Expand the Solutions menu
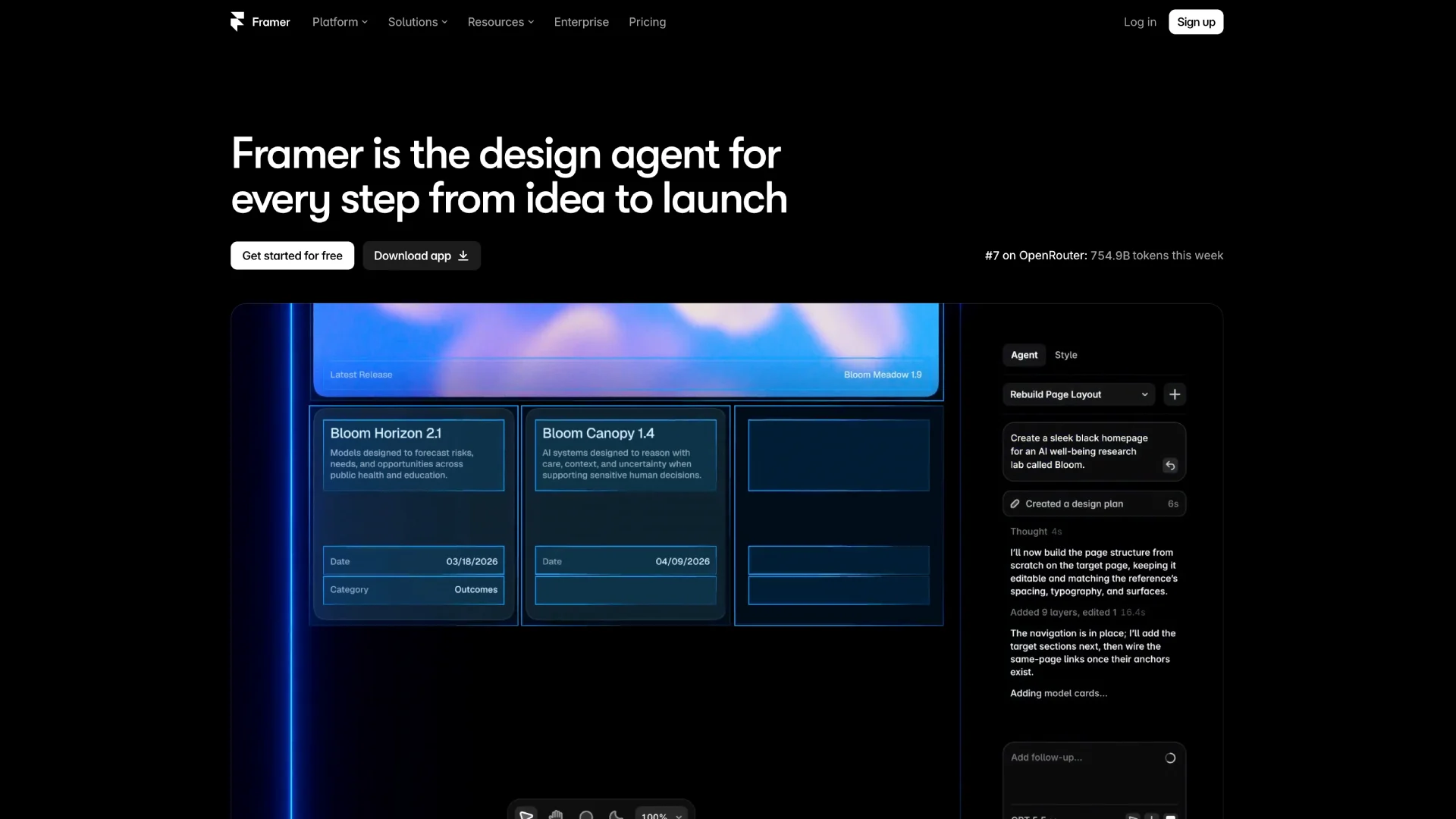Image resolution: width=1456 pixels, height=819 pixels. (x=418, y=22)
